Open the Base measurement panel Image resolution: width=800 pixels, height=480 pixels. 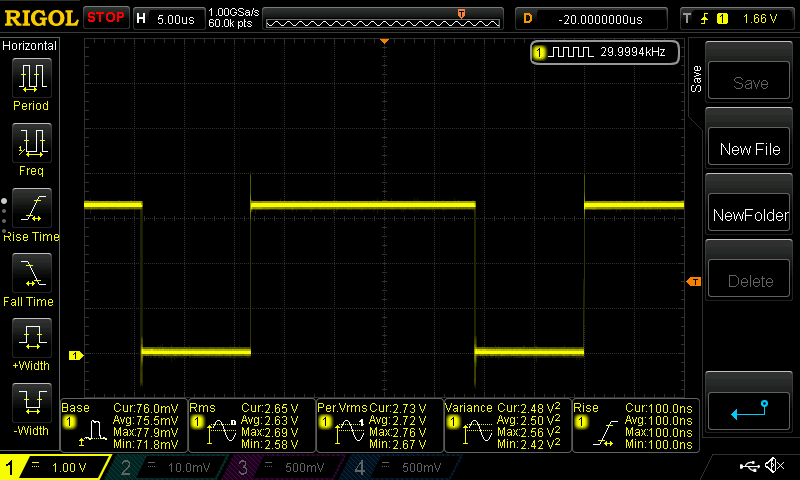pyautogui.click(x=123, y=425)
